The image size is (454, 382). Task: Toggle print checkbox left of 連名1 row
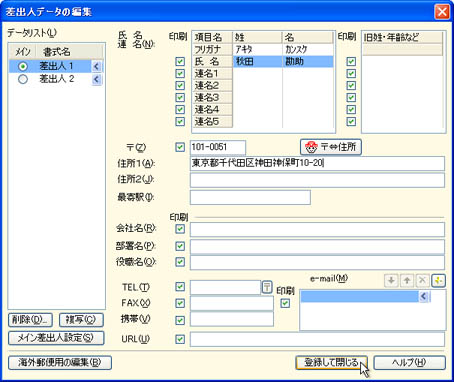coord(180,73)
